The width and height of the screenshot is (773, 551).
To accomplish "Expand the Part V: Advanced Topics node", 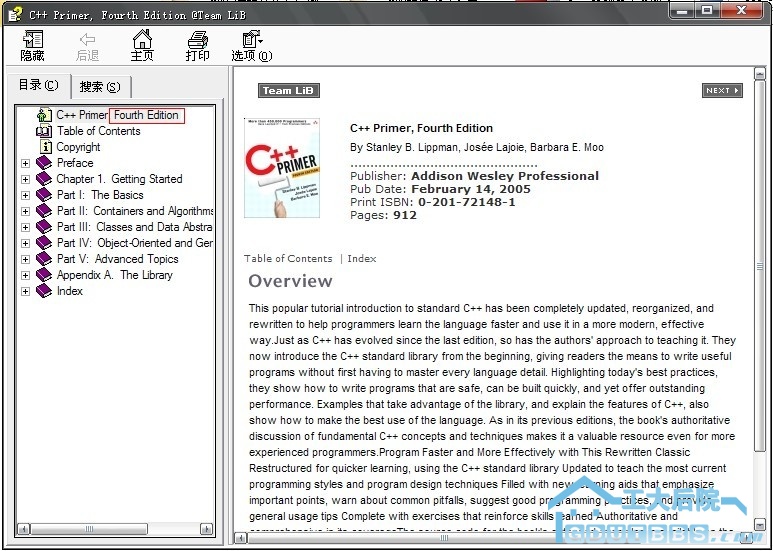I will pyautogui.click(x=26, y=259).
